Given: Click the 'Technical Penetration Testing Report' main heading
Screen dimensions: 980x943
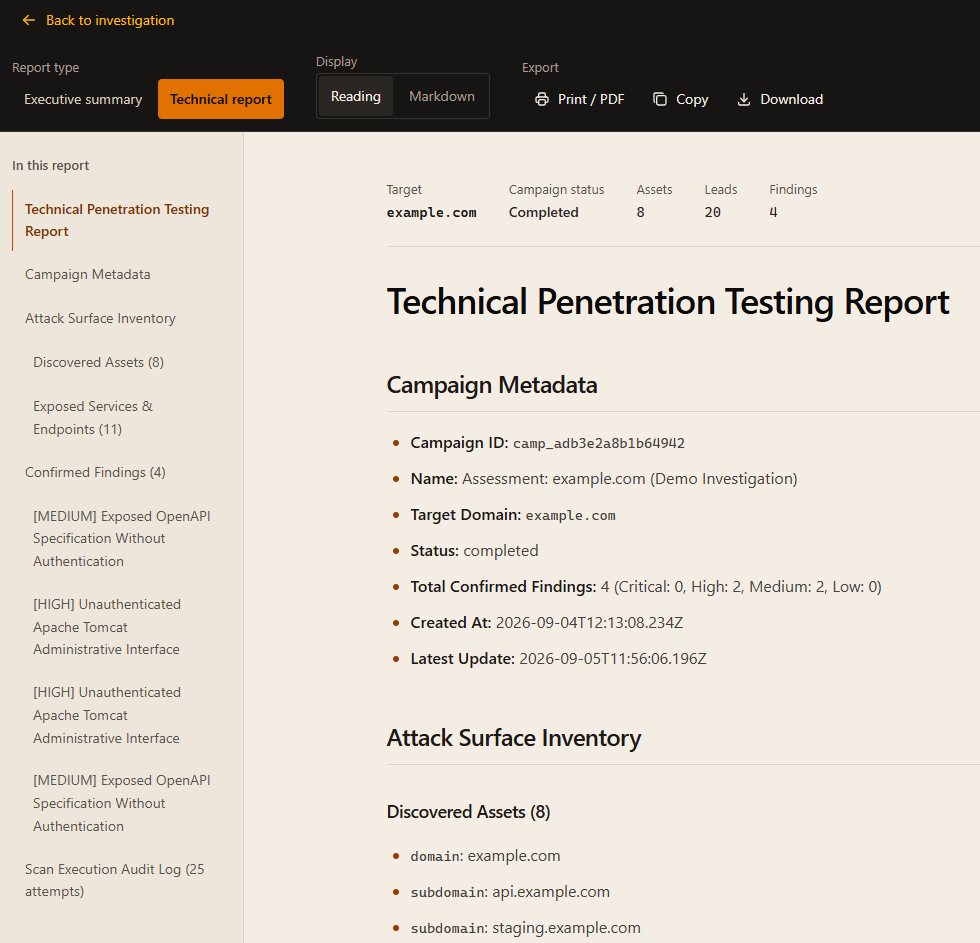Looking at the screenshot, I should pyautogui.click(x=668, y=302).
